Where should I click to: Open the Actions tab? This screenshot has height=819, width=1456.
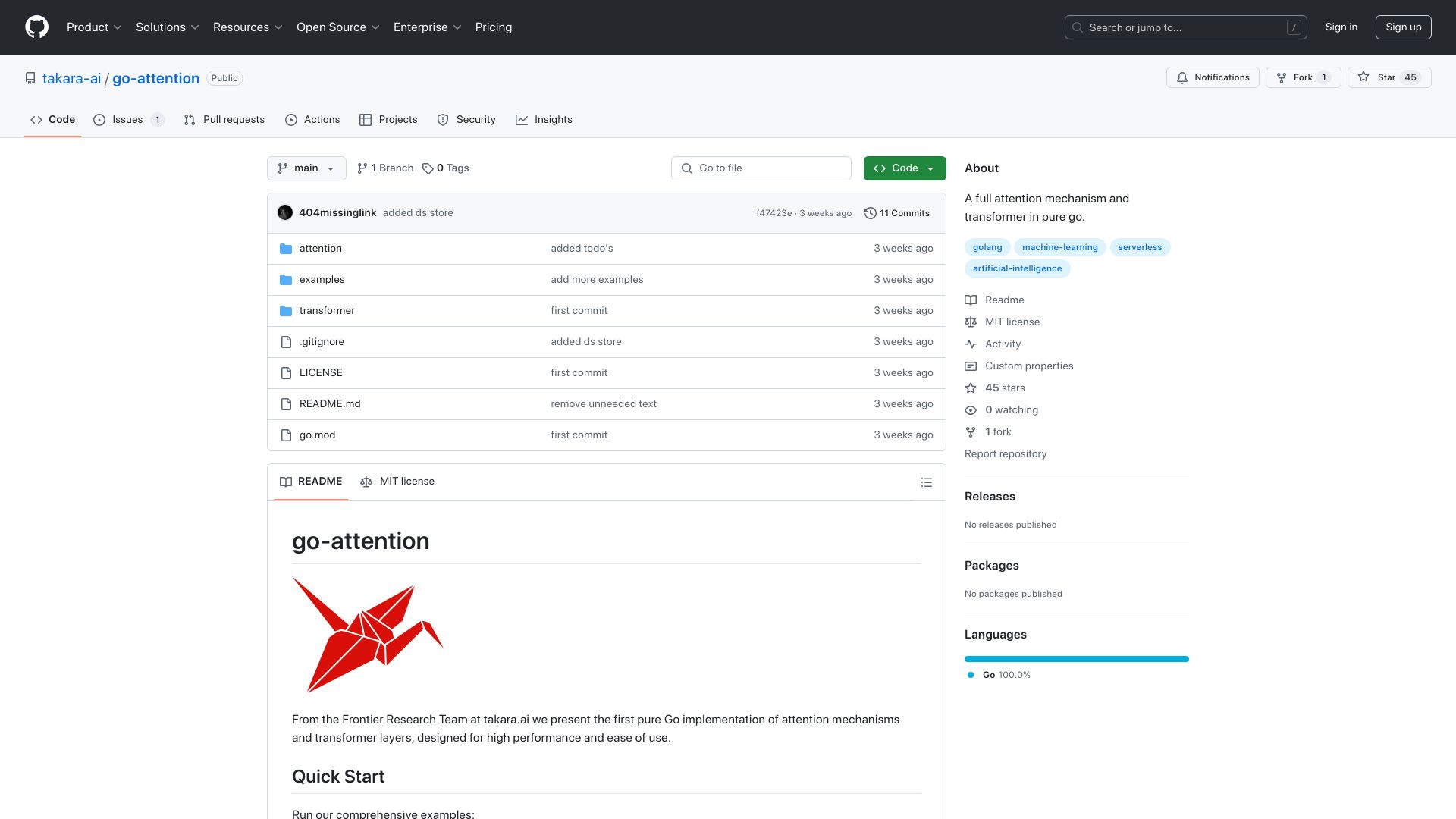pyautogui.click(x=312, y=120)
